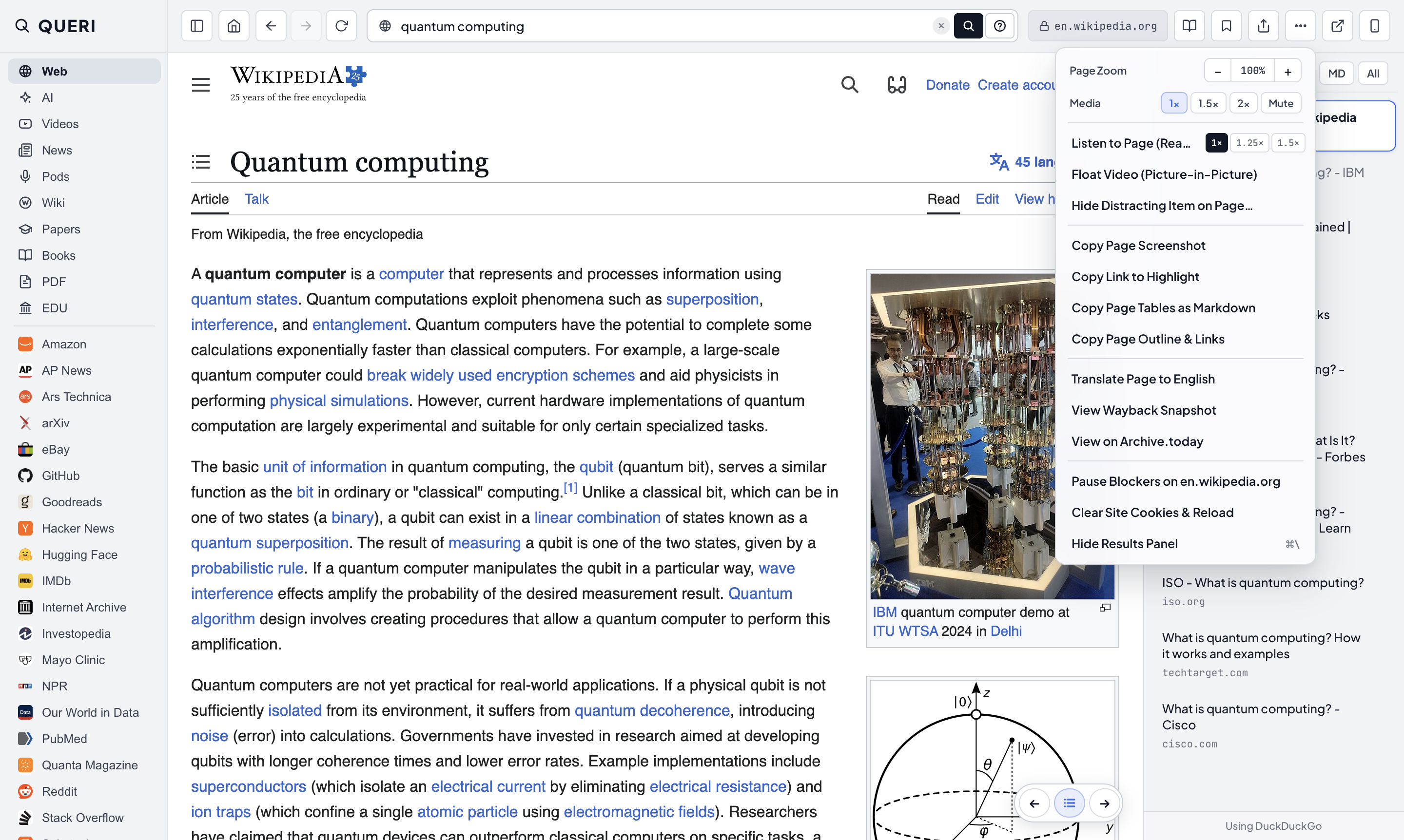The width and height of the screenshot is (1404, 840).
Task: Increase page zoom with plus button
Action: pyautogui.click(x=1287, y=71)
